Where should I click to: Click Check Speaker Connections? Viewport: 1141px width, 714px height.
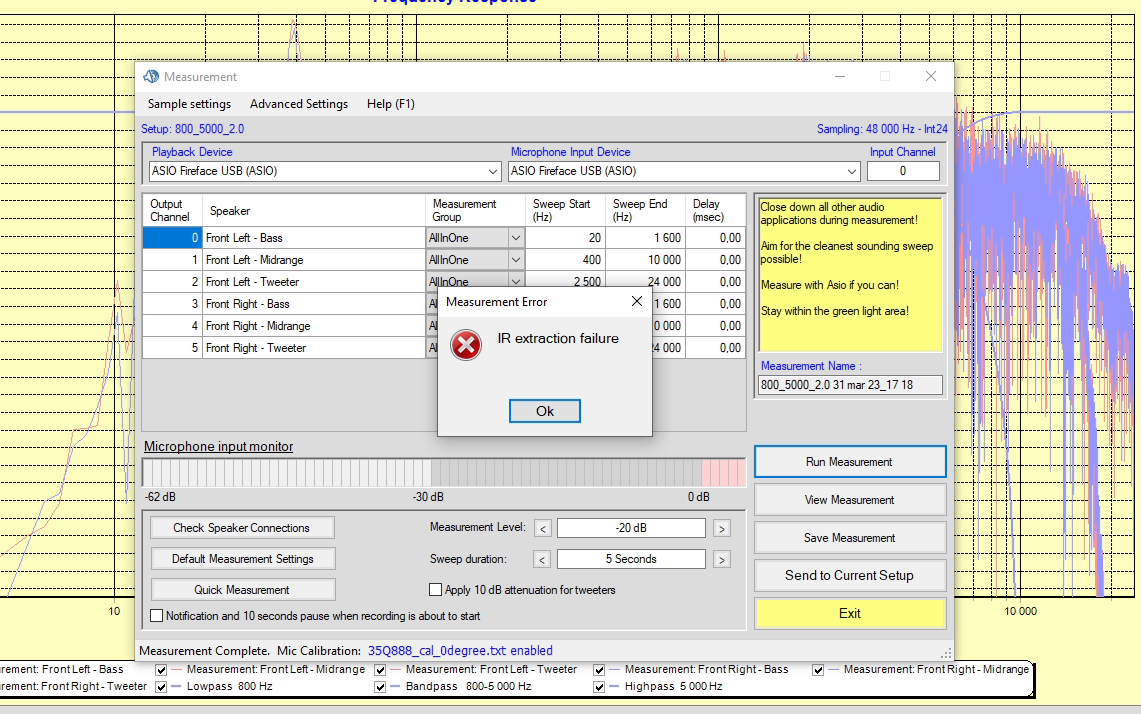(x=242, y=528)
